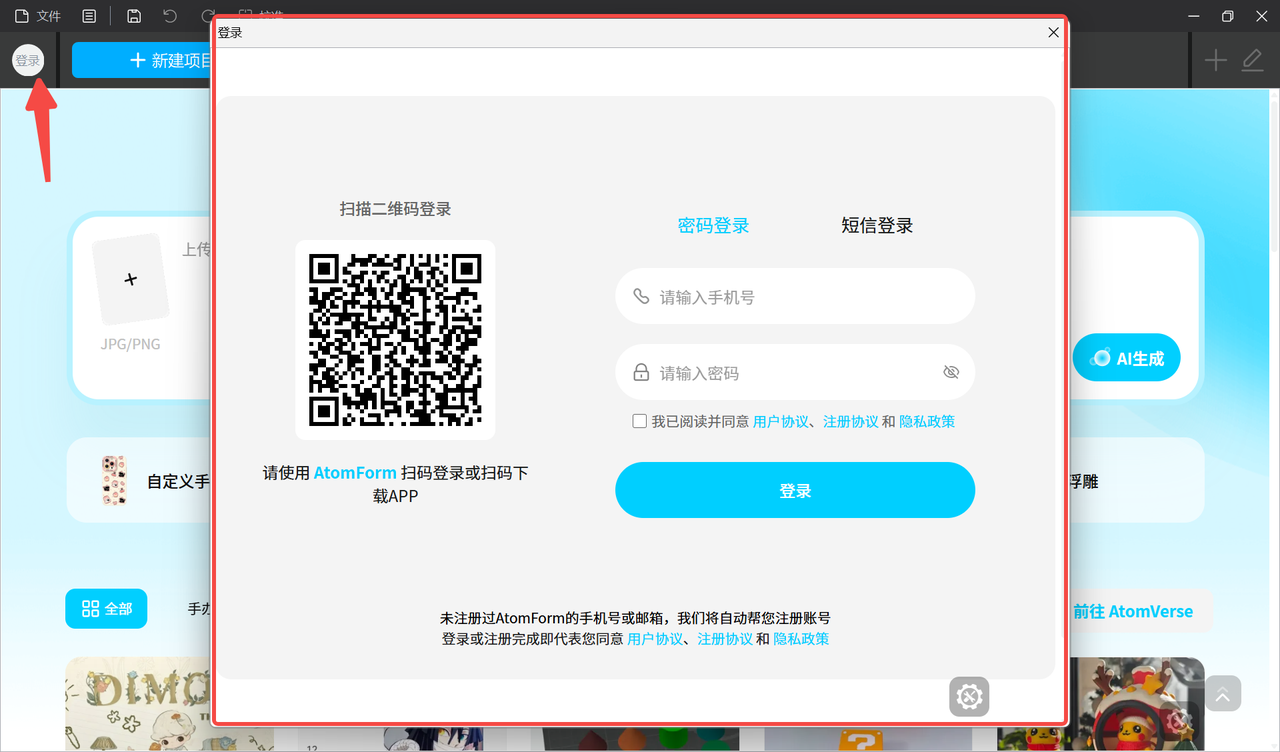Click the image upload plus placeholder
This screenshot has width=1280, height=752.
[x=130, y=280]
